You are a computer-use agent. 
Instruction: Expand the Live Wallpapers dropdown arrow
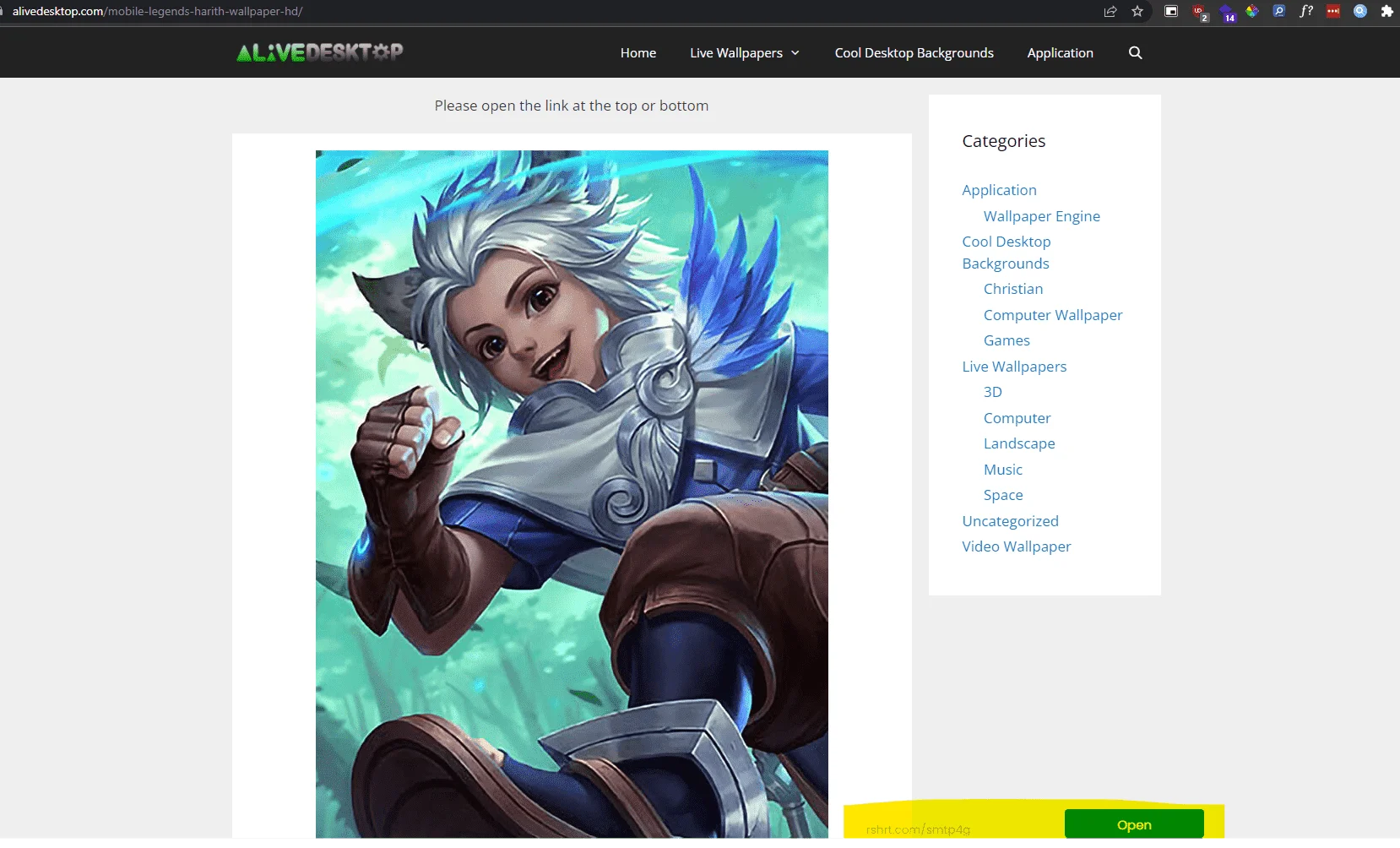pos(795,52)
